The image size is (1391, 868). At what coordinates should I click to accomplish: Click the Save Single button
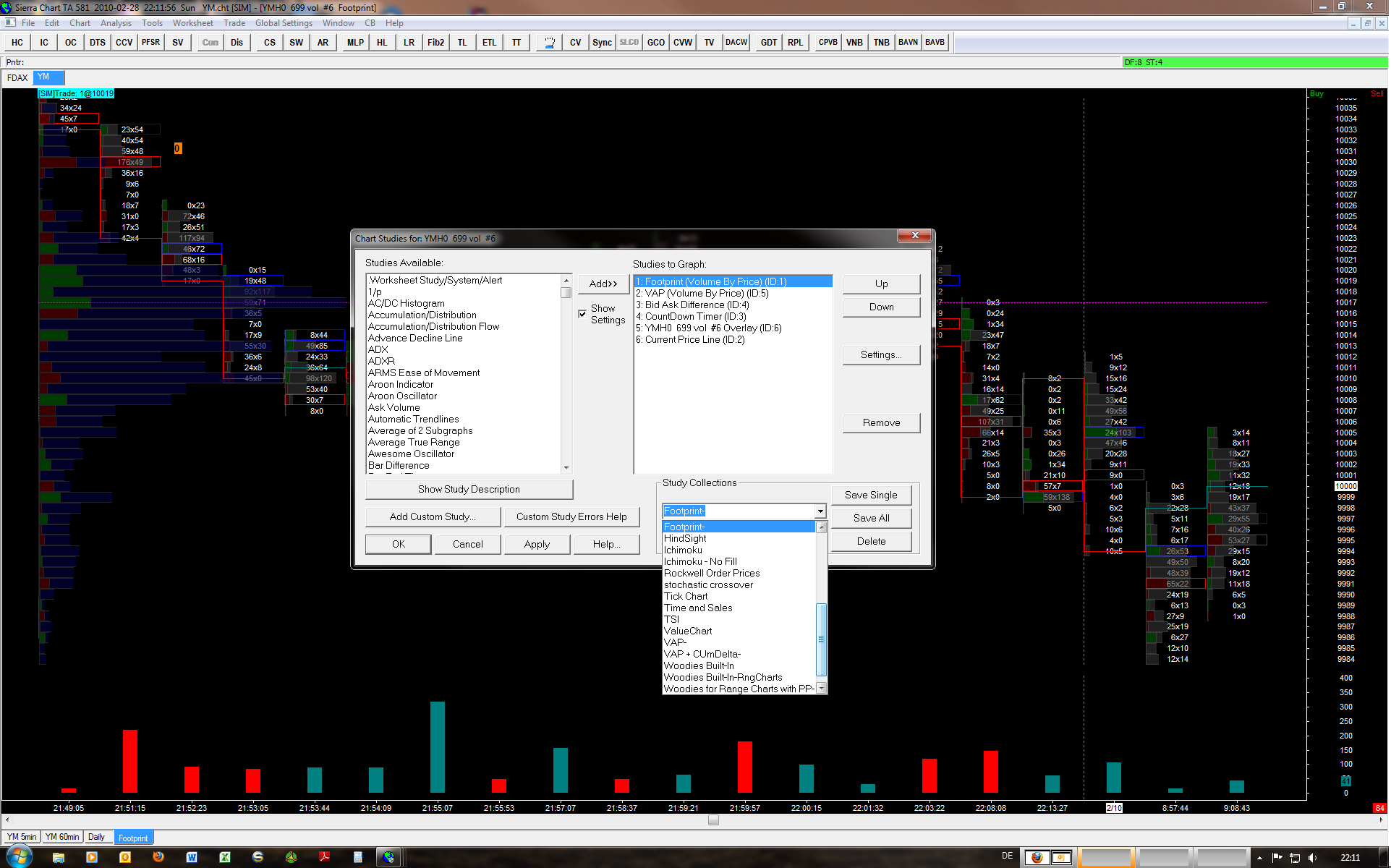871,495
